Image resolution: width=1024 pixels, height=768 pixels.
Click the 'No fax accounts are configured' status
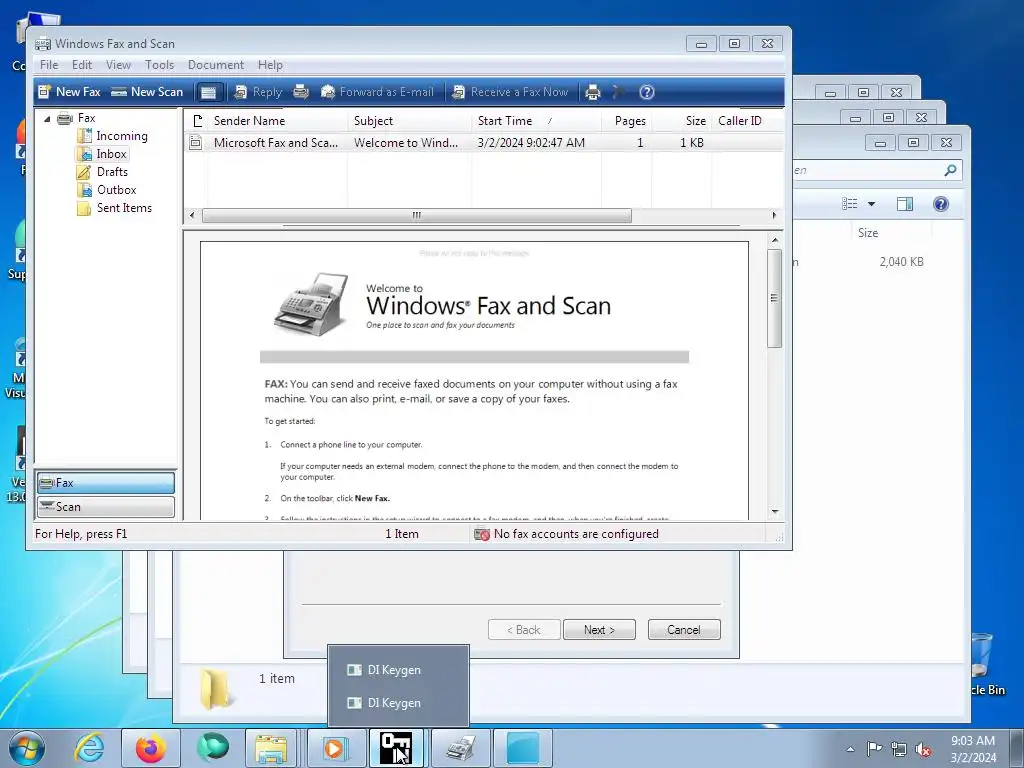click(566, 534)
